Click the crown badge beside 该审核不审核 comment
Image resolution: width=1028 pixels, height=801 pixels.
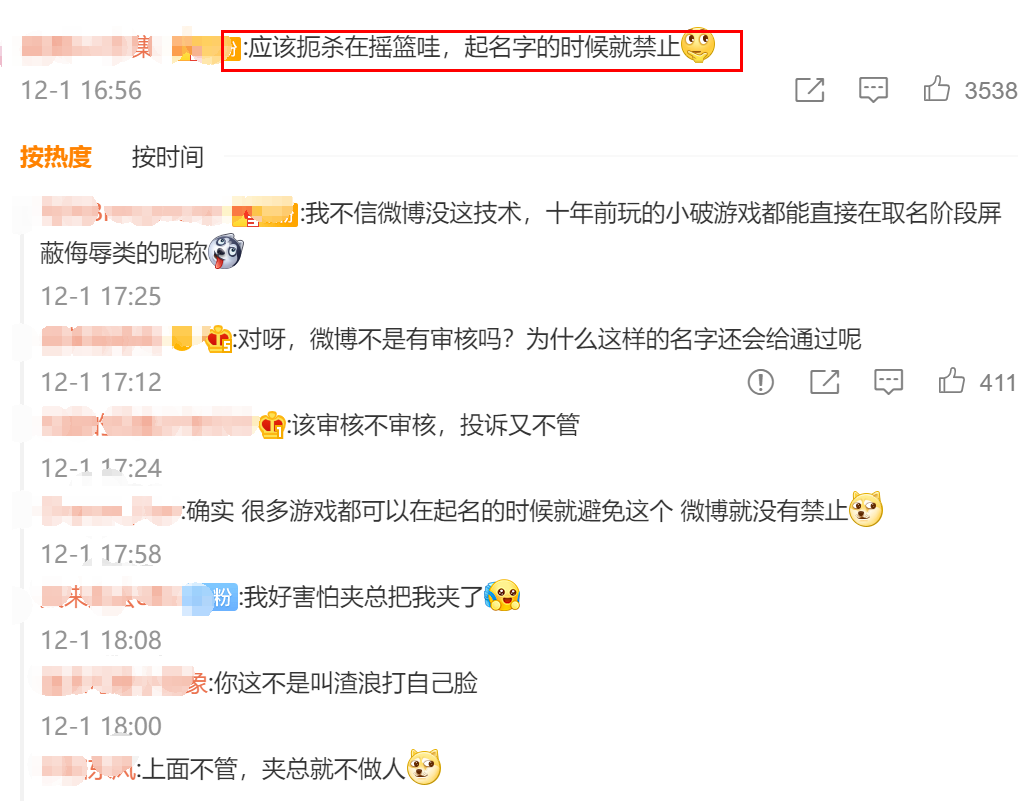271,425
